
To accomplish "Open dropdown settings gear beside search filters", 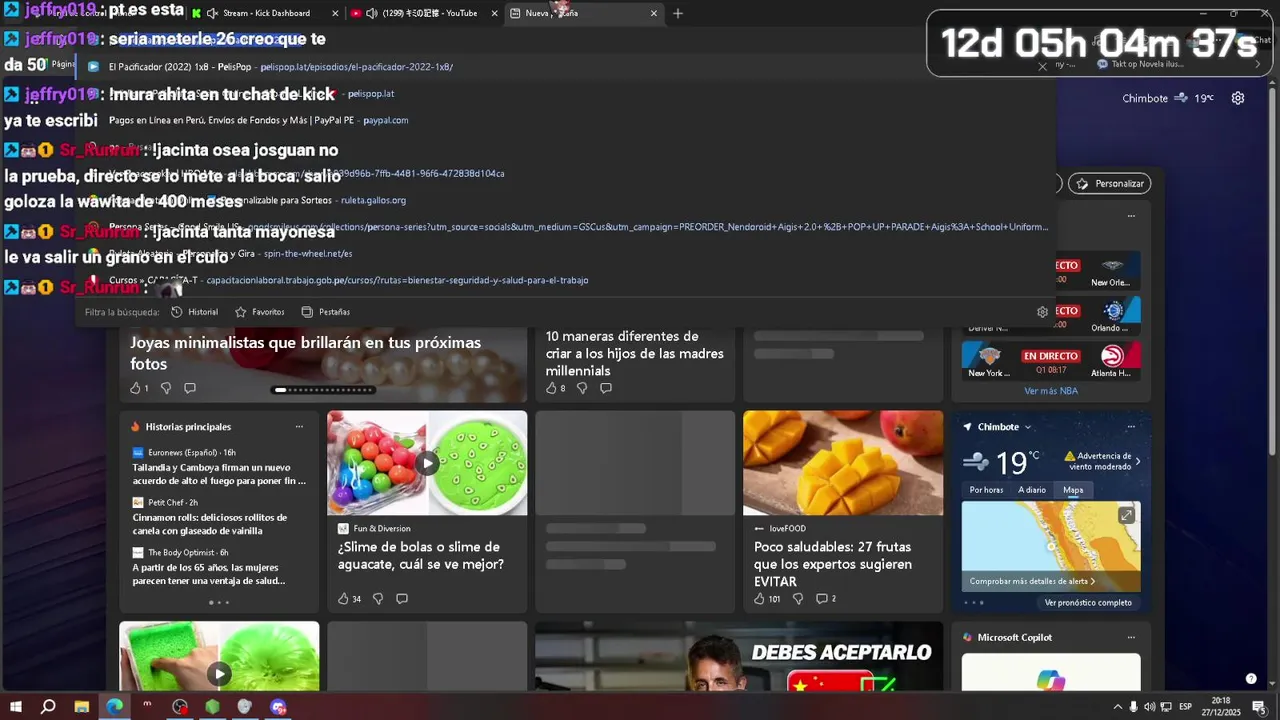I will (x=1042, y=312).
